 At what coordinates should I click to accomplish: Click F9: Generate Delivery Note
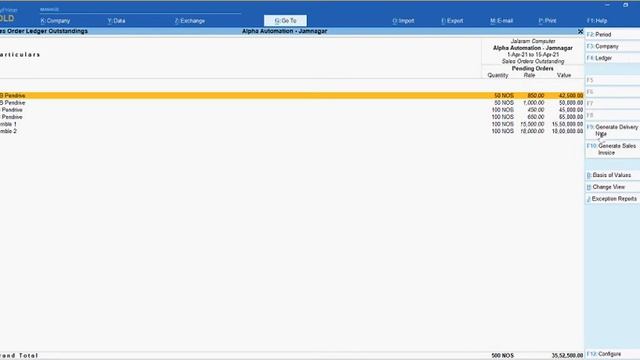pos(612,131)
